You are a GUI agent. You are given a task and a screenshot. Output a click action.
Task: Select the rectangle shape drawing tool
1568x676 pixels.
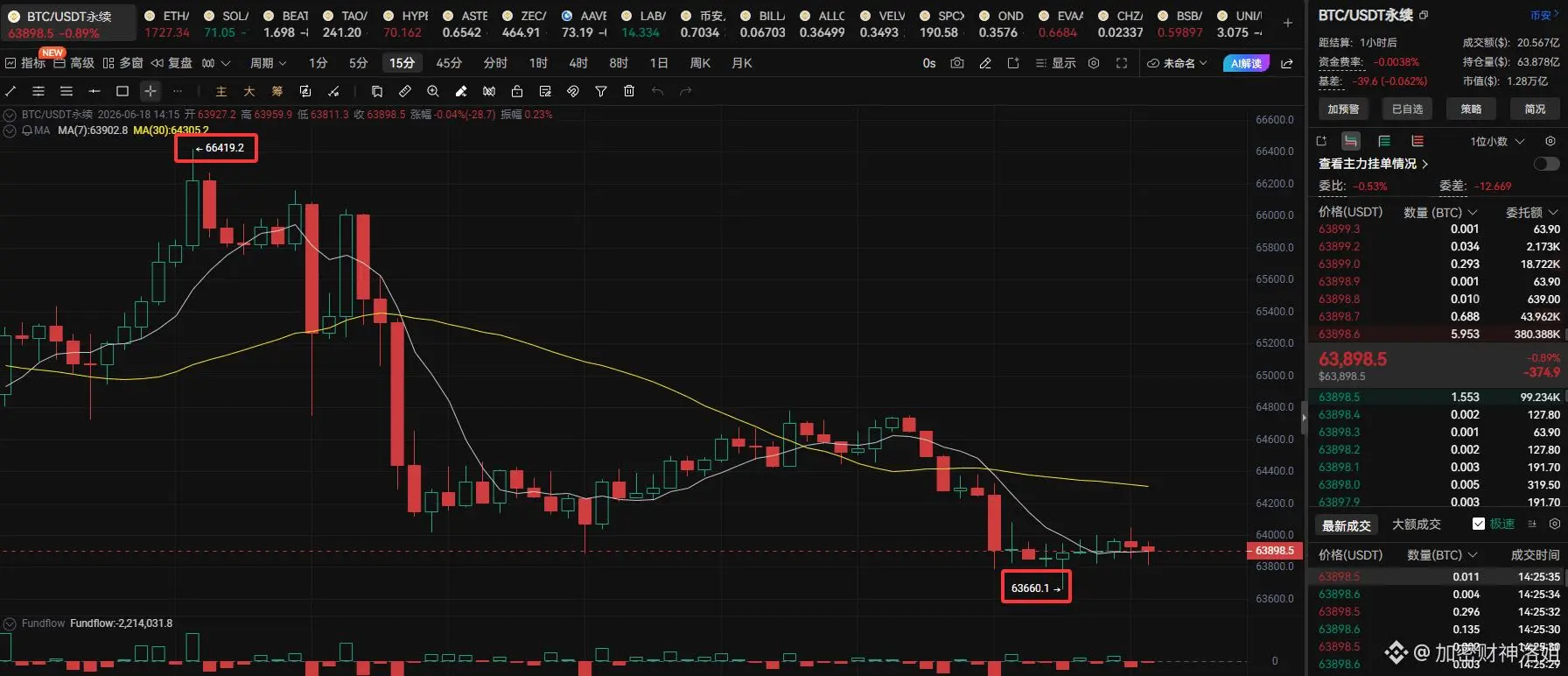[122, 91]
